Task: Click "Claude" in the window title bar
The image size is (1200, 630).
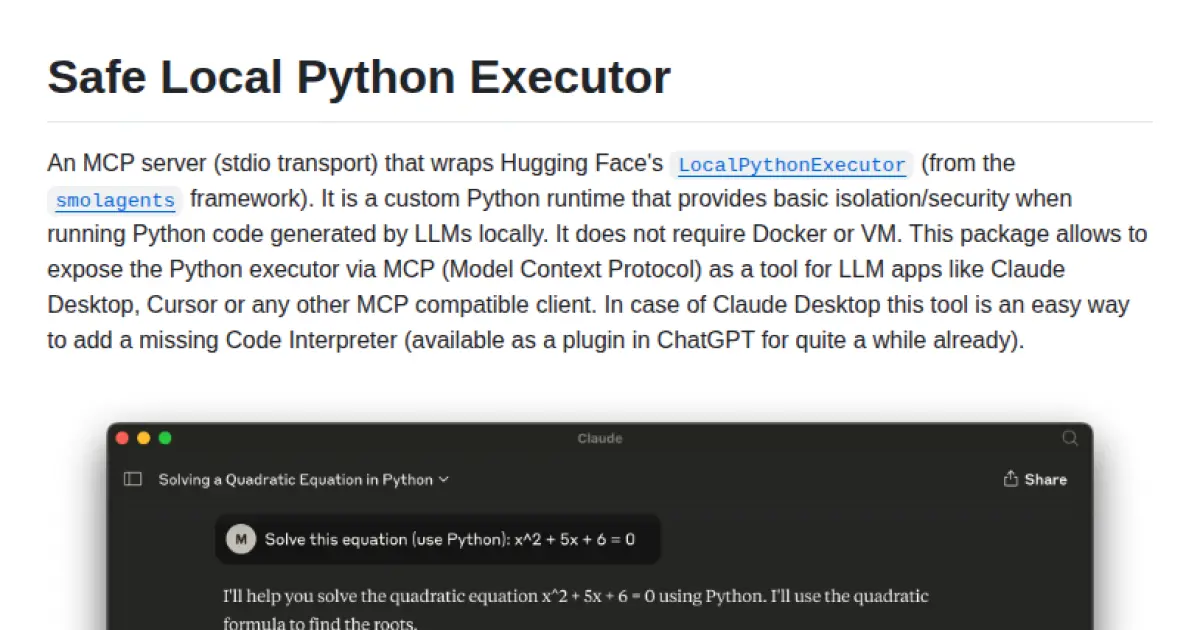Action: point(599,438)
